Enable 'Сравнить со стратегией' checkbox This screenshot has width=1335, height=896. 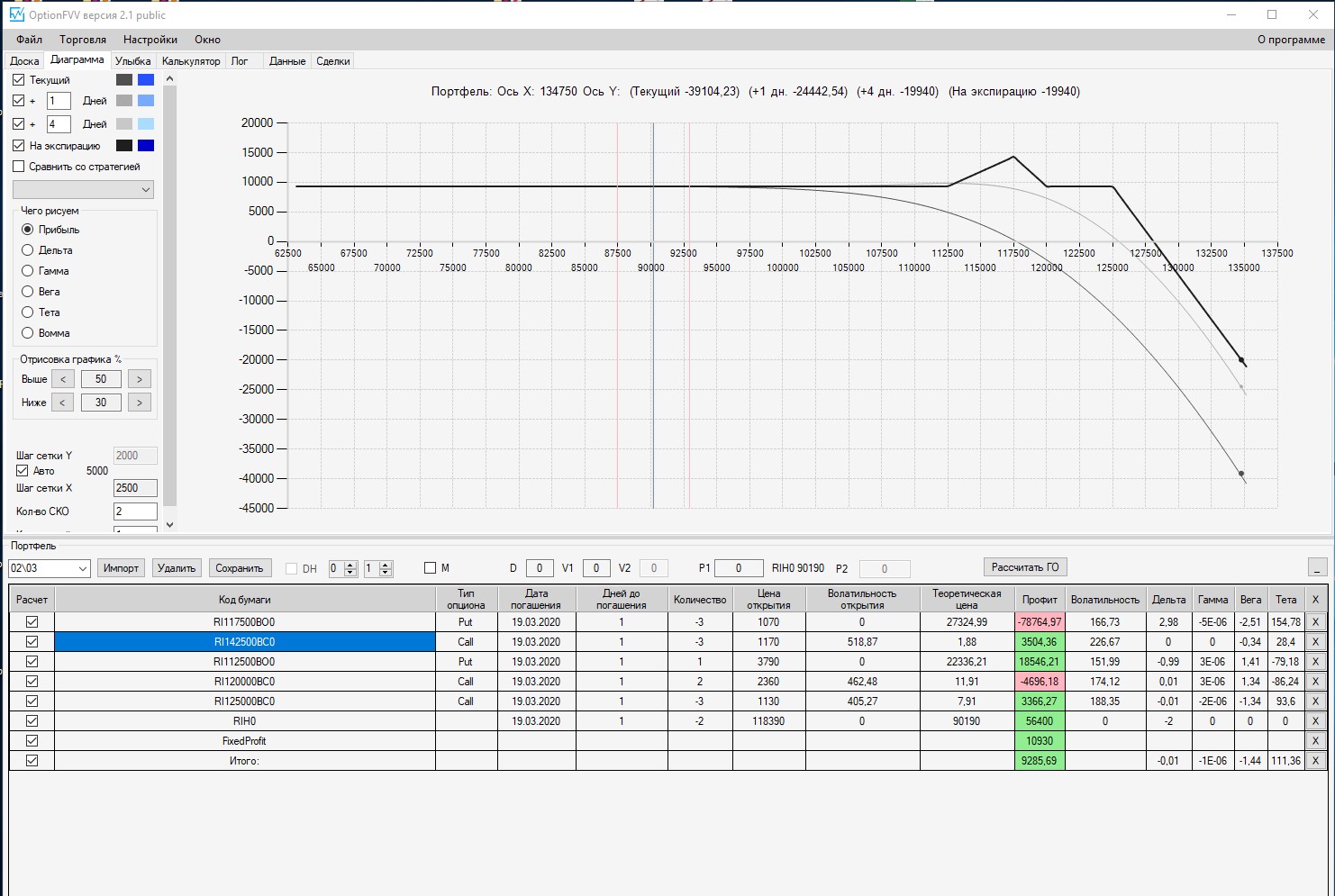(19, 167)
